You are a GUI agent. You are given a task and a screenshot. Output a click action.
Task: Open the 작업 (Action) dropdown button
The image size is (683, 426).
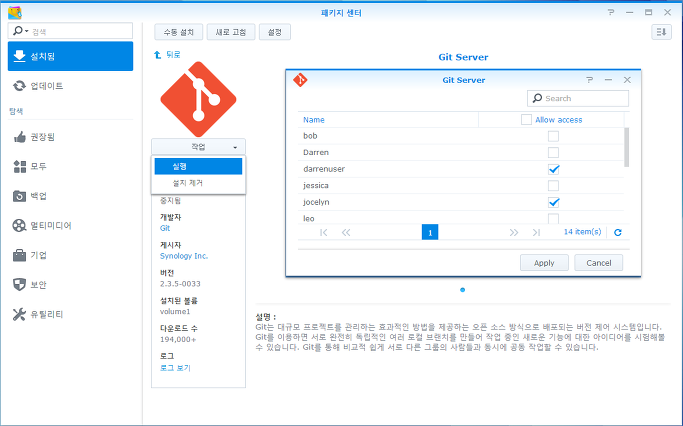(x=198, y=147)
